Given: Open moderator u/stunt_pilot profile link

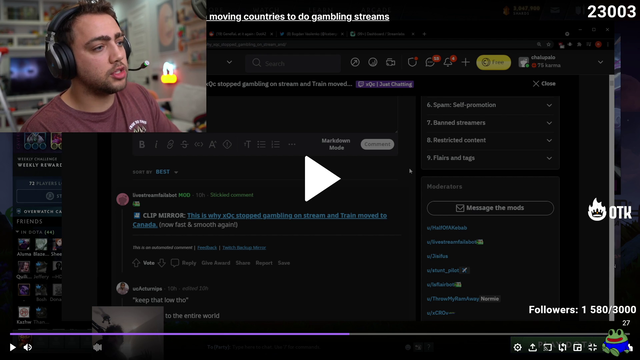Looking at the screenshot, I should (443, 270).
